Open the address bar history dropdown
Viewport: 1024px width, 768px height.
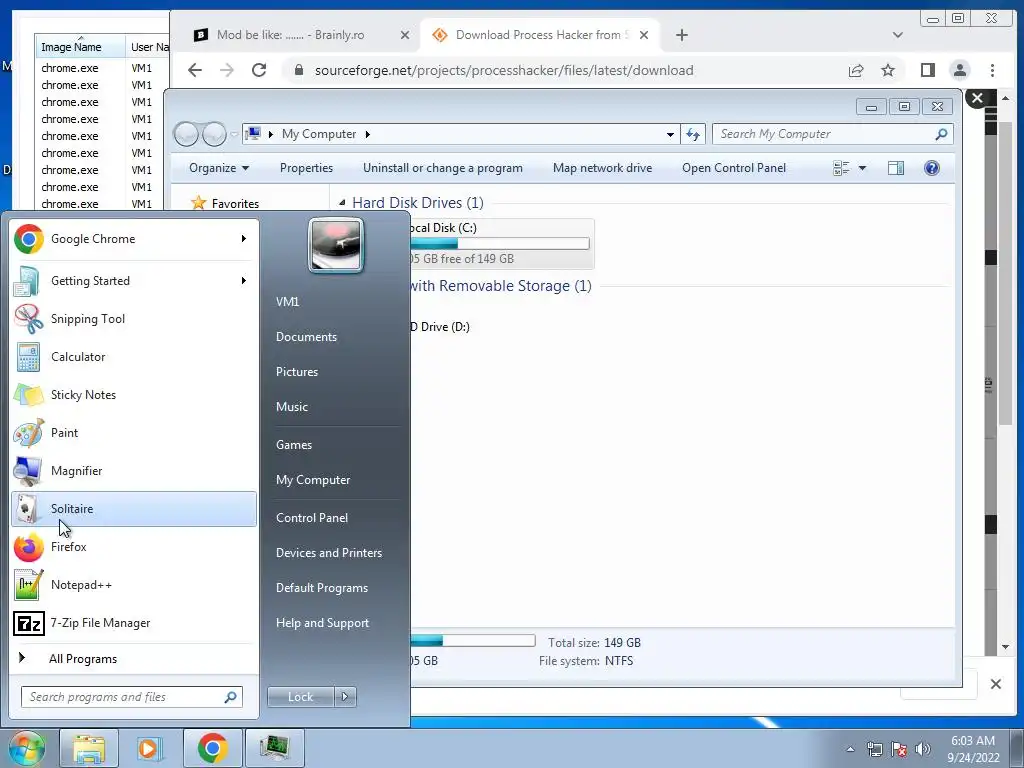pos(670,134)
